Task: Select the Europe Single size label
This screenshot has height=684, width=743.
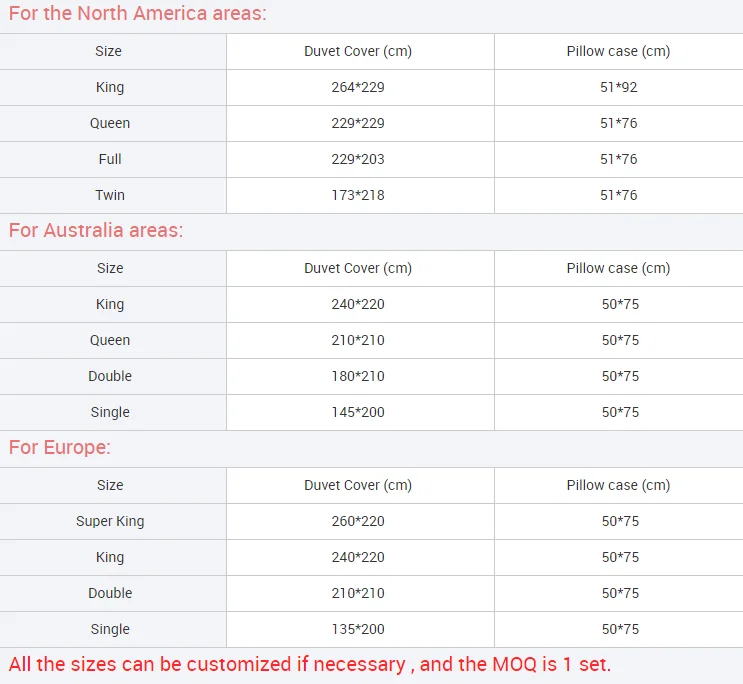Action: 110,629
